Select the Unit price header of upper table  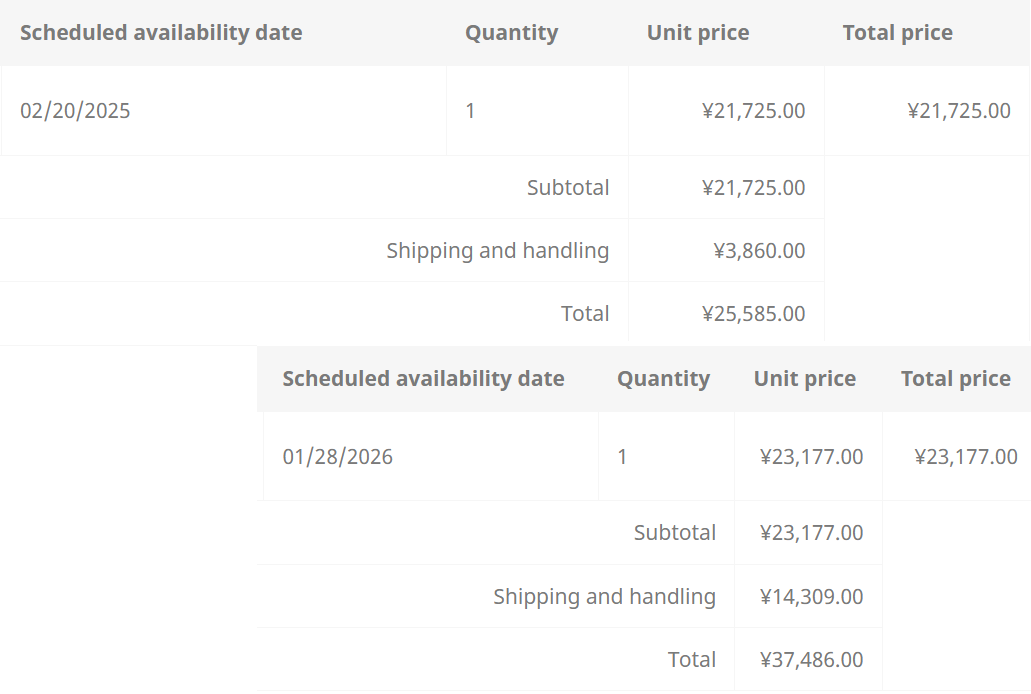click(698, 33)
